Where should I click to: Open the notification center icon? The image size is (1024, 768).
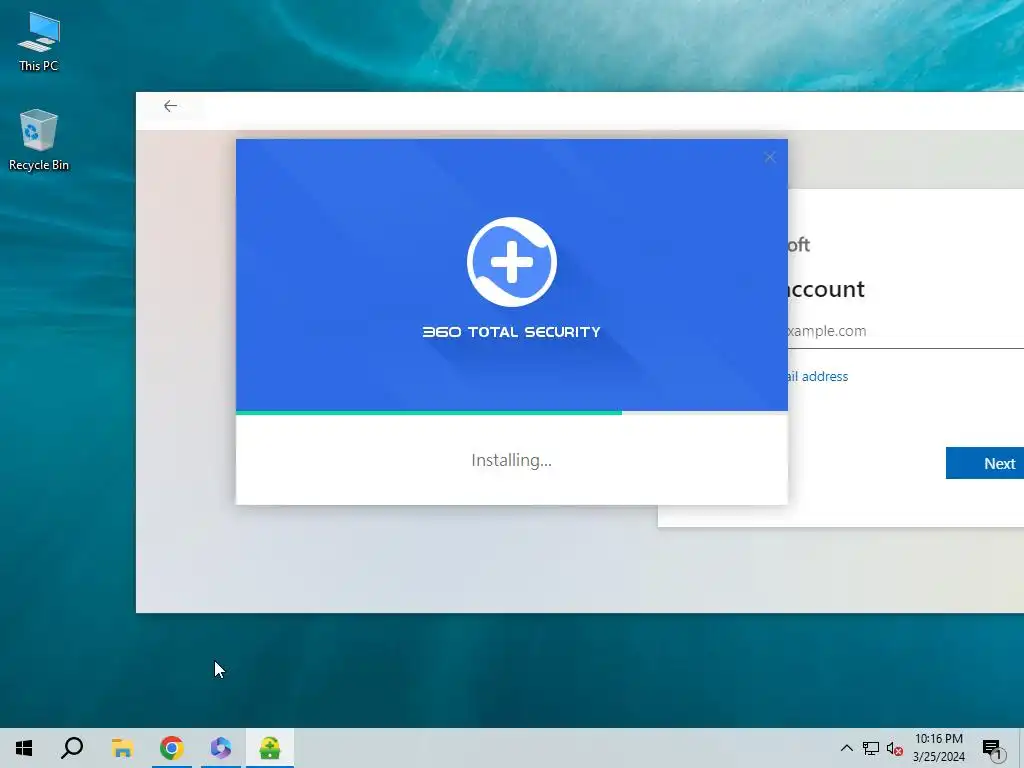993,748
